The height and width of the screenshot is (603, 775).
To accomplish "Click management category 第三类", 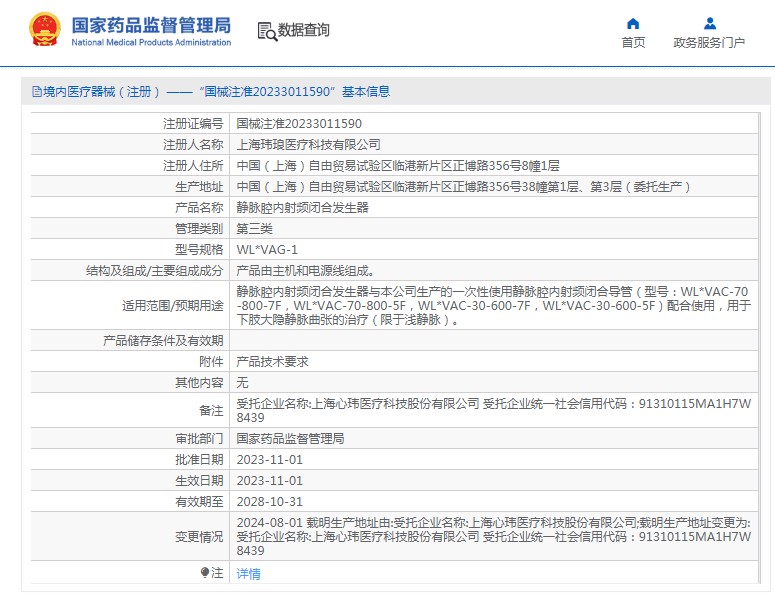I will (254, 228).
